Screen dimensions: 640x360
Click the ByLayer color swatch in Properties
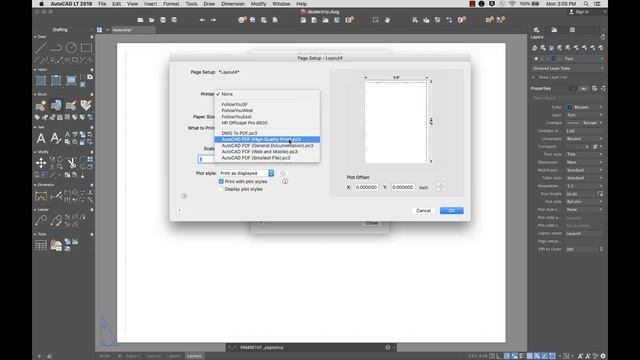click(x=570, y=107)
